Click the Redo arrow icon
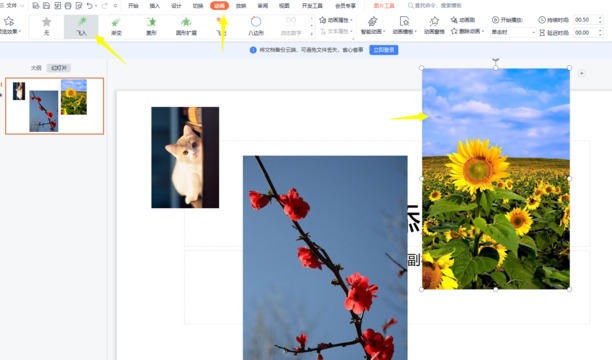The height and width of the screenshot is (360, 612). pos(104,5)
